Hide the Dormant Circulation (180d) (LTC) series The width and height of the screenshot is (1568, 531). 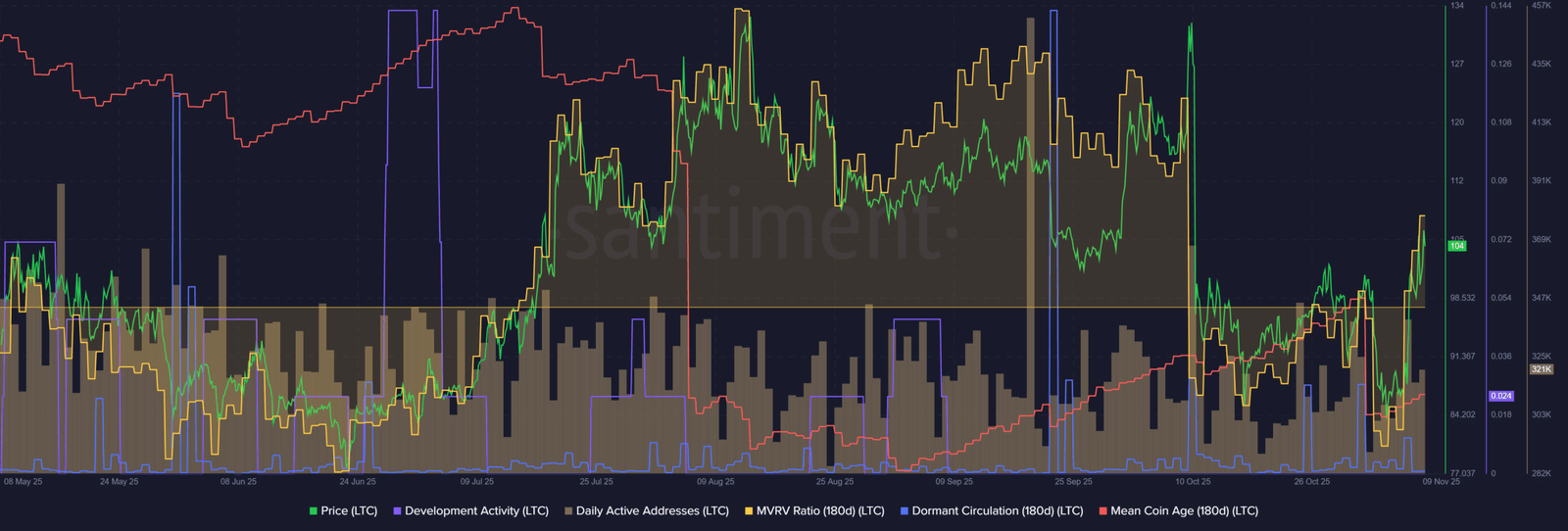(x=998, y=511)
